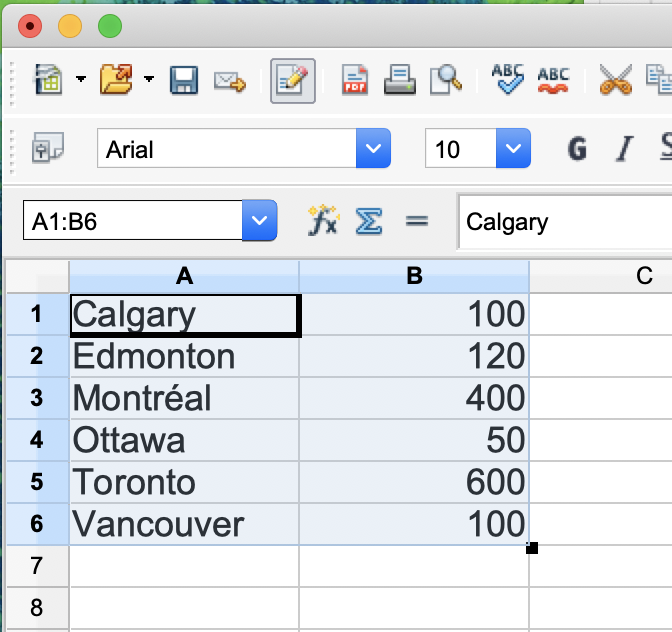Select cell with value 50
672x632 pixels.
point(414,440)
